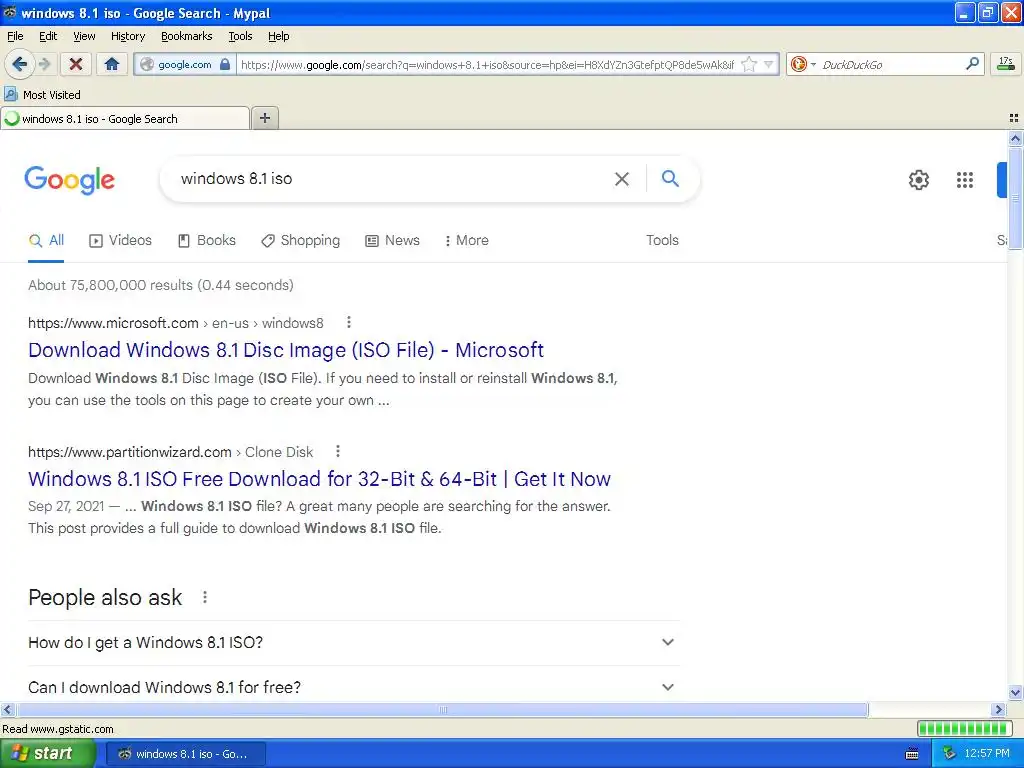Open the Windows start button
Viewport: 1024px width, 768px height.
click(x=48, y=753)
